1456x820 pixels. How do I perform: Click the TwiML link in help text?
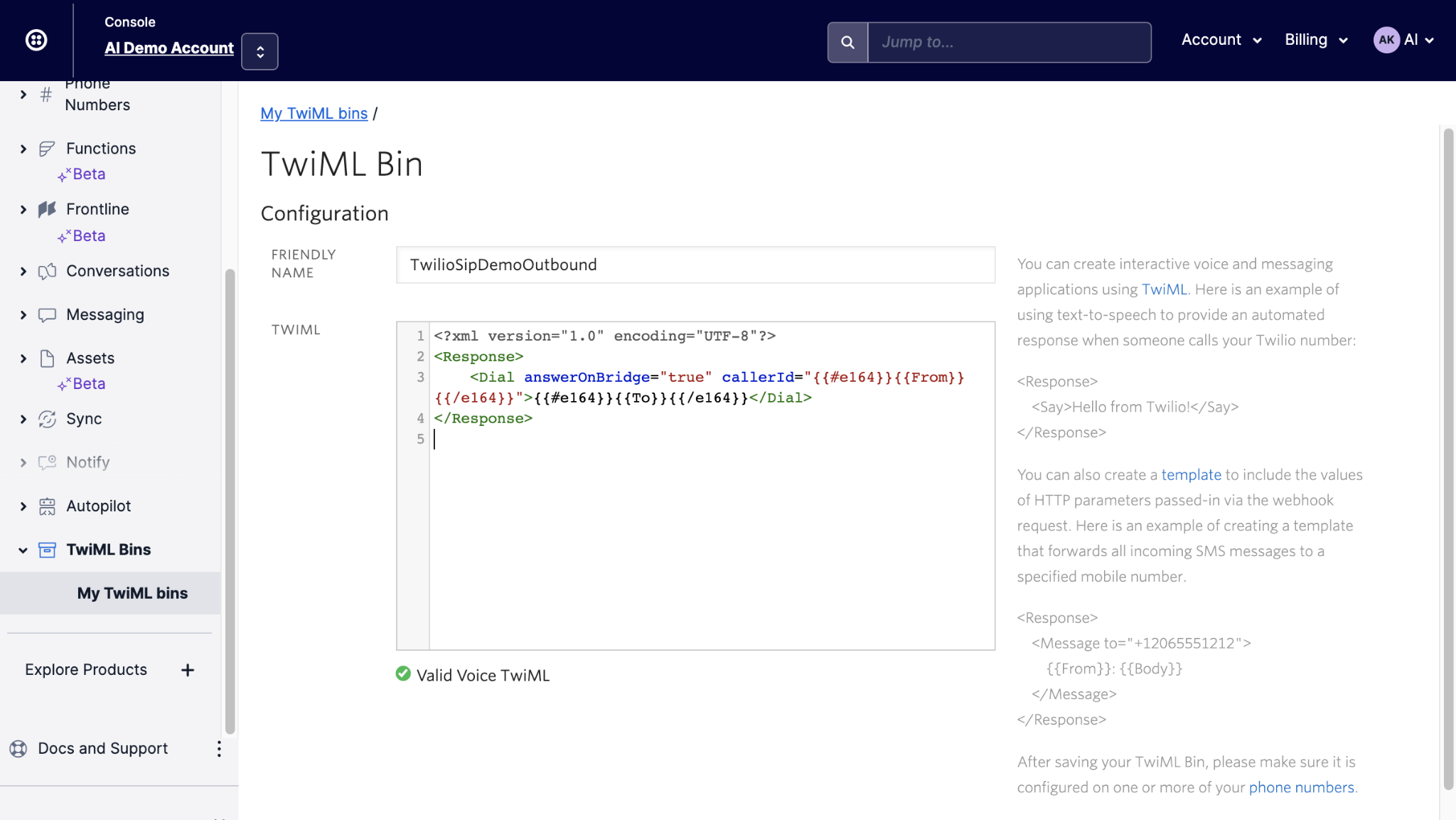[x=1164, y=289]
